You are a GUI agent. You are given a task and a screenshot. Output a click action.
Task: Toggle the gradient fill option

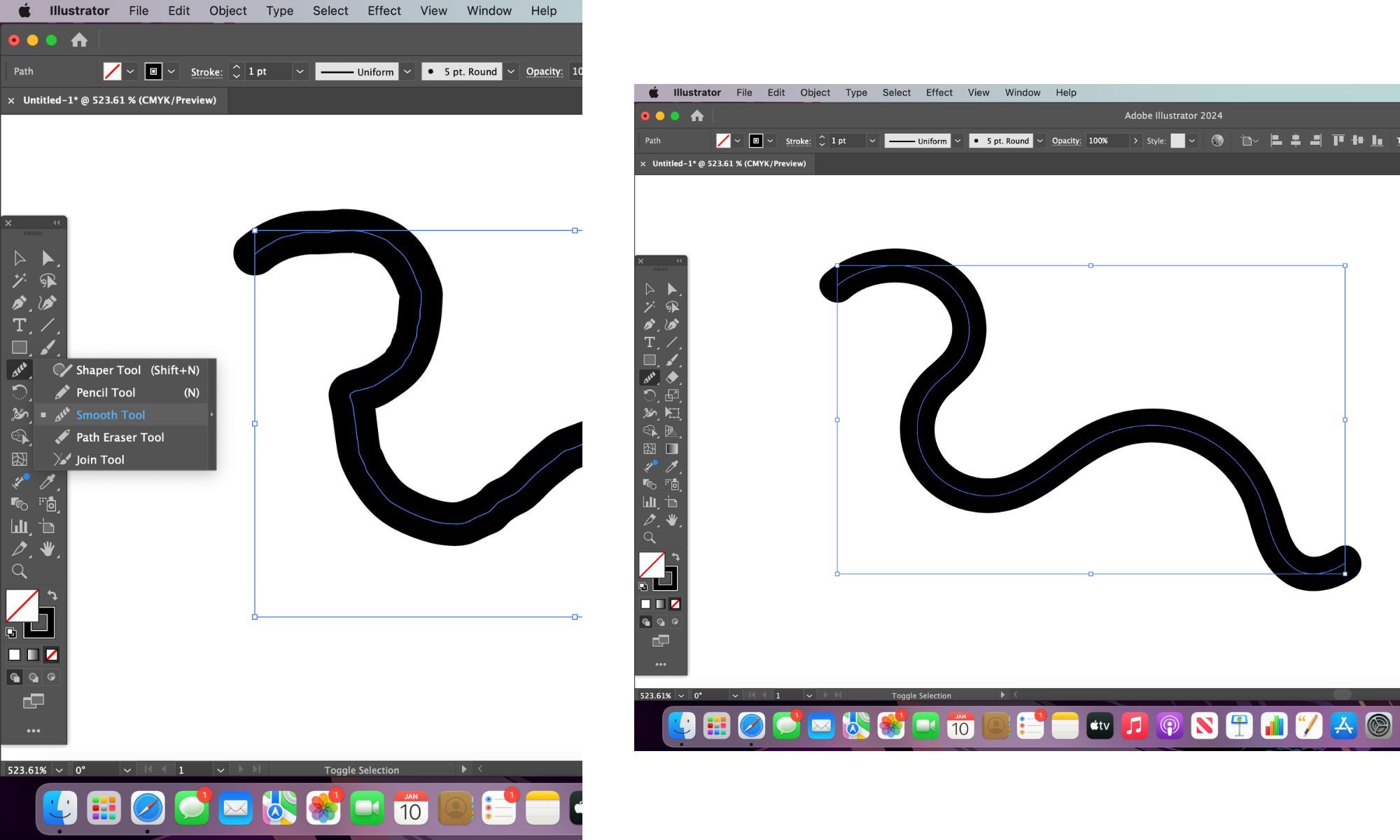[x=33, y=655]
